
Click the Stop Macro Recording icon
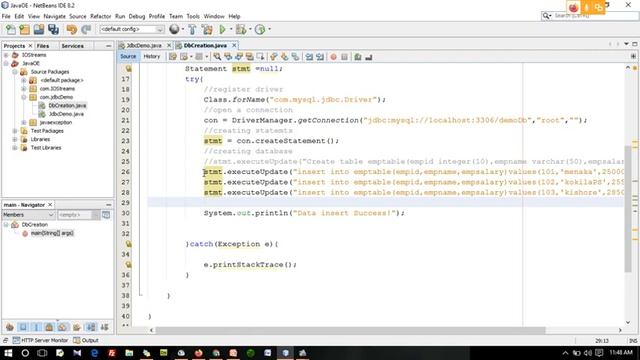[x=344, y=57]
